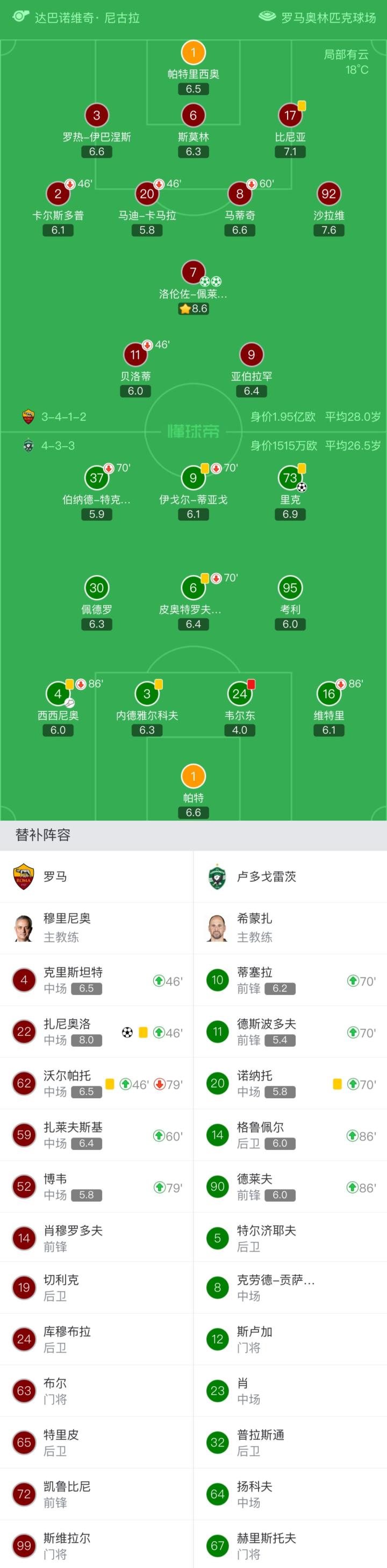Tap the number 92 沙拉维 player badge
387x1568 pixels.
(328, 194)
